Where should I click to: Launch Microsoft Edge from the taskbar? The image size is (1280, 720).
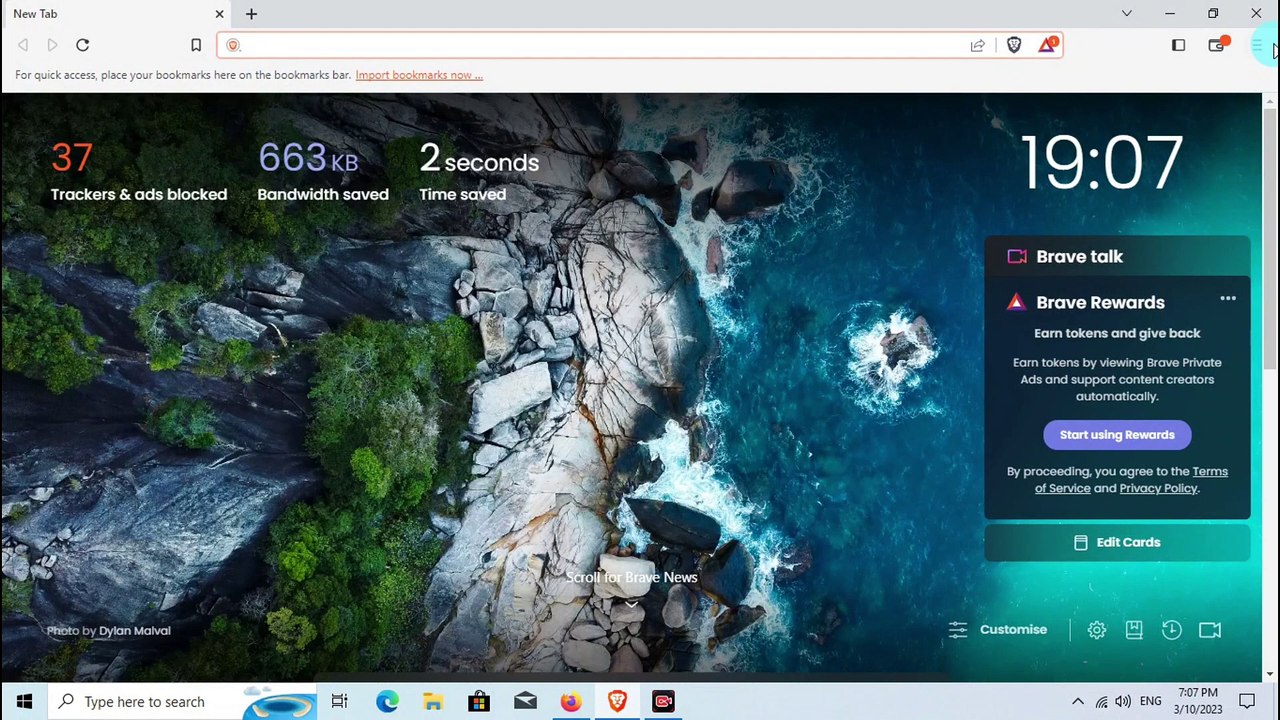387,702
